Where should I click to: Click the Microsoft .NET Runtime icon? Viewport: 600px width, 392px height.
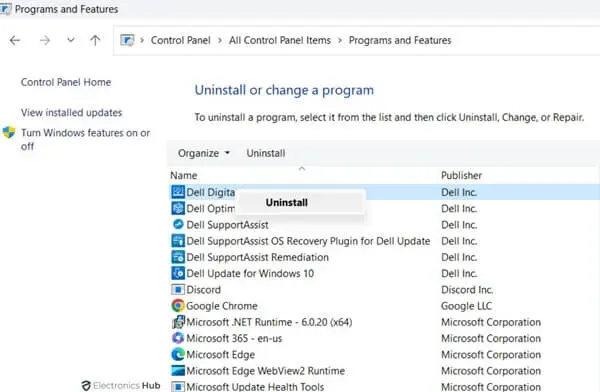tap(178, 322)
